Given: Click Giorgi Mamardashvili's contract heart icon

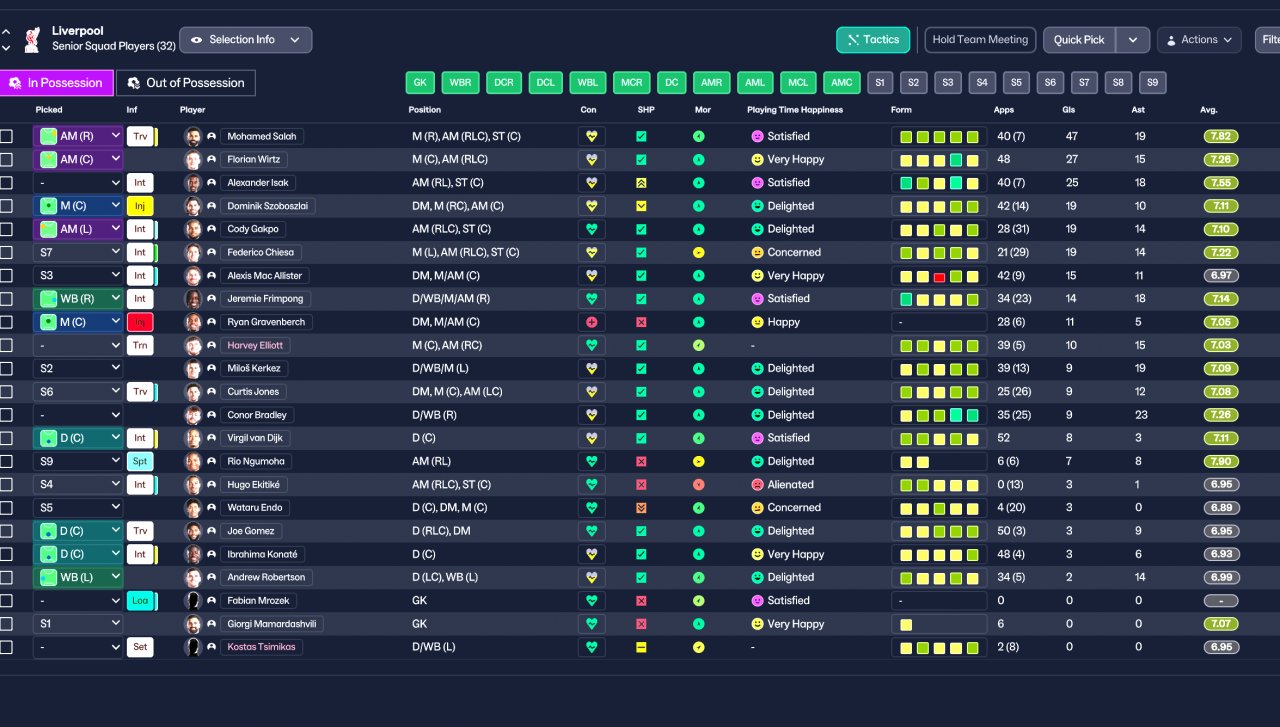Looking at the screenshot, I should point(591,624).
